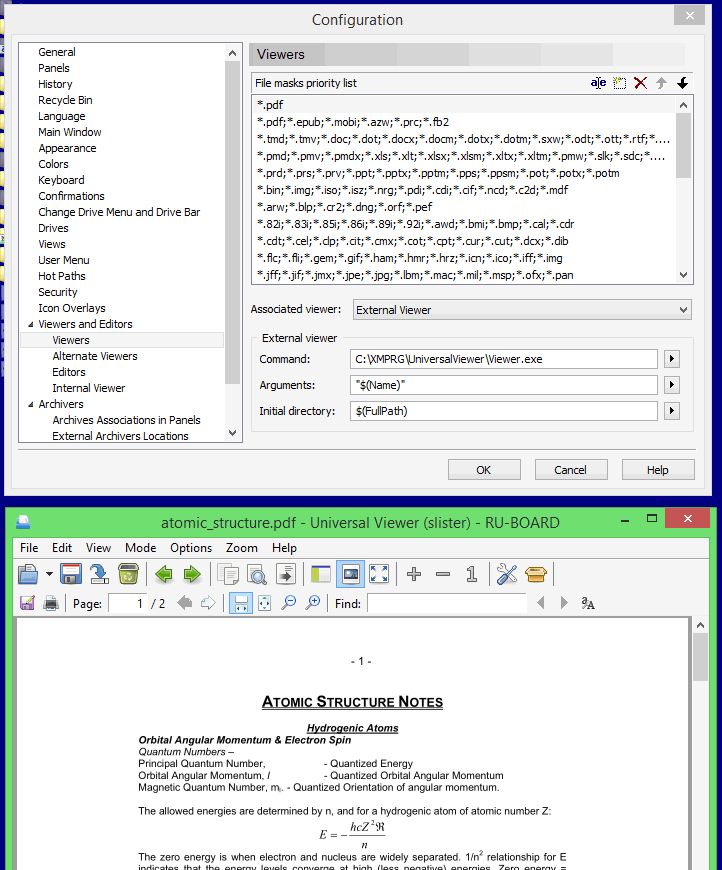Viewport: 722px width, 870px height.
Task: Open Edit menu in Universal Viewer
Action: coord(62,548)
